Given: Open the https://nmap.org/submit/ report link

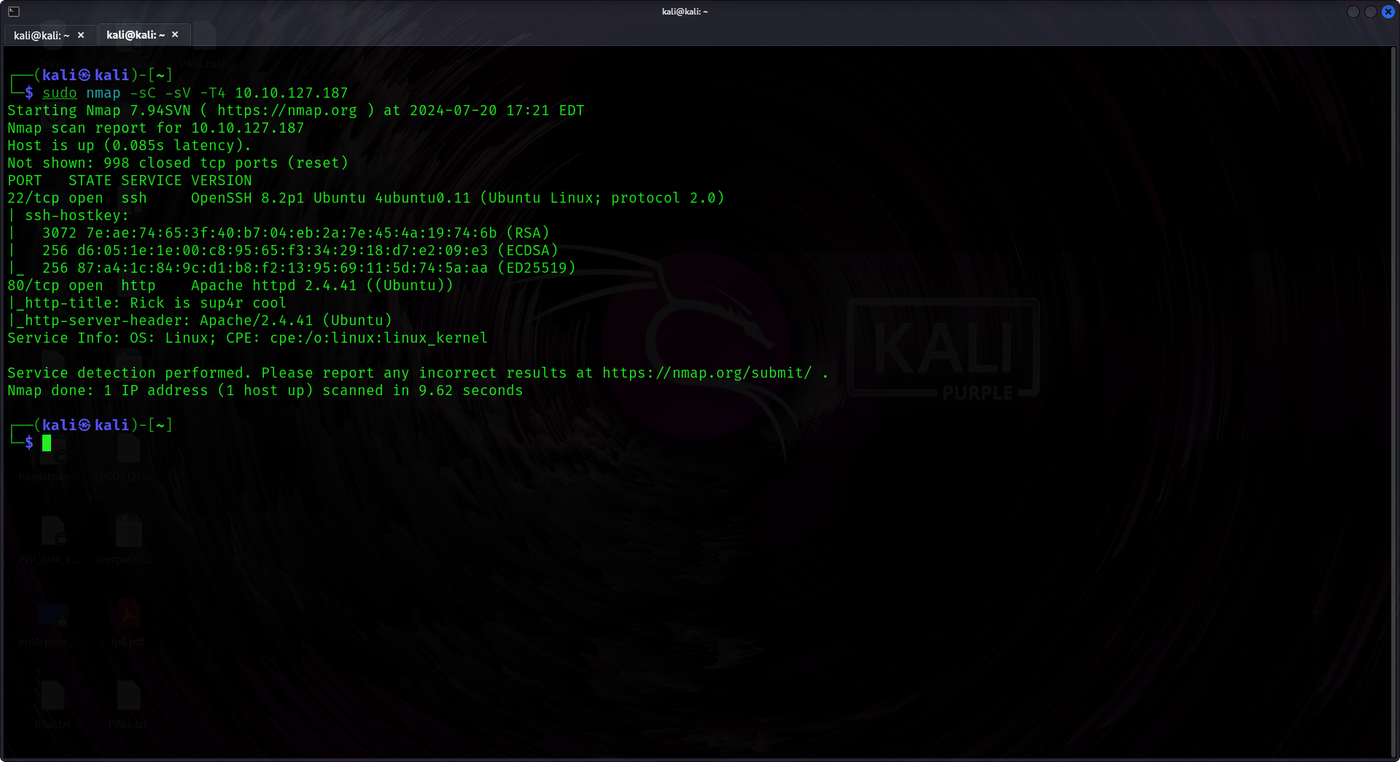Looking at the screenshot, I should tap(707, 373).
